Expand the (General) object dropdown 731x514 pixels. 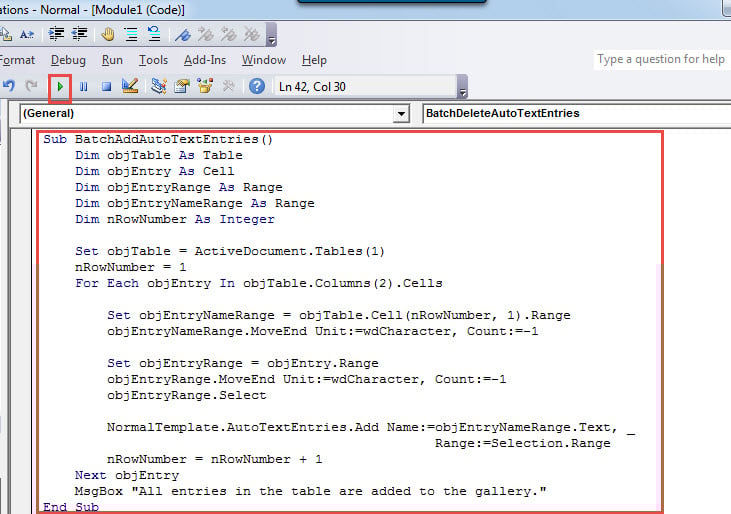[x=401, y=114]
